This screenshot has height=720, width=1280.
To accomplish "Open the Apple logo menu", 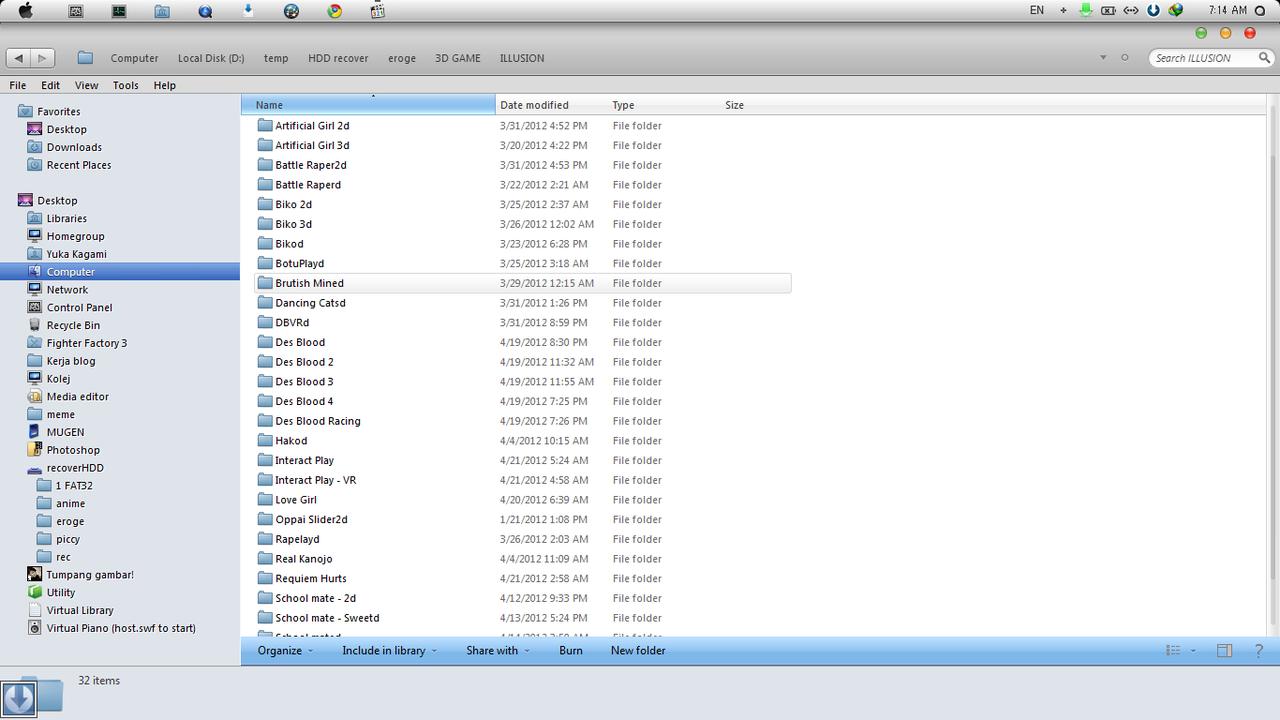I will point(26,11).
